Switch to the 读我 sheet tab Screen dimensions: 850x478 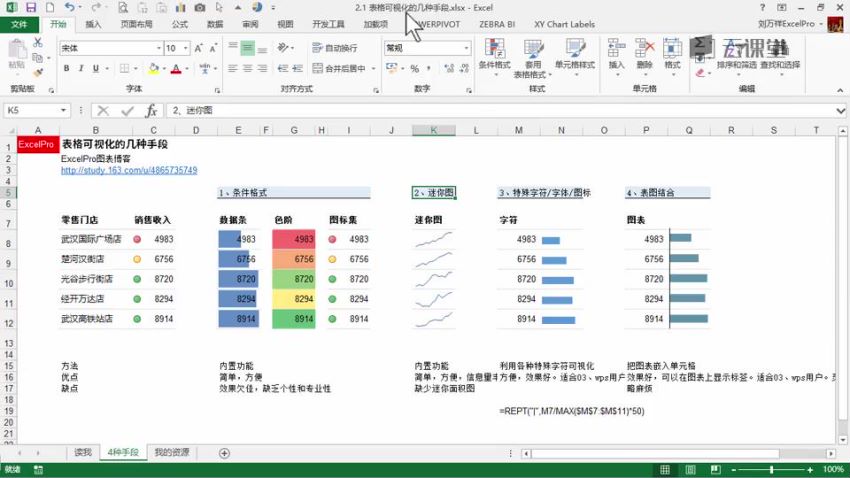coord(83,453)
